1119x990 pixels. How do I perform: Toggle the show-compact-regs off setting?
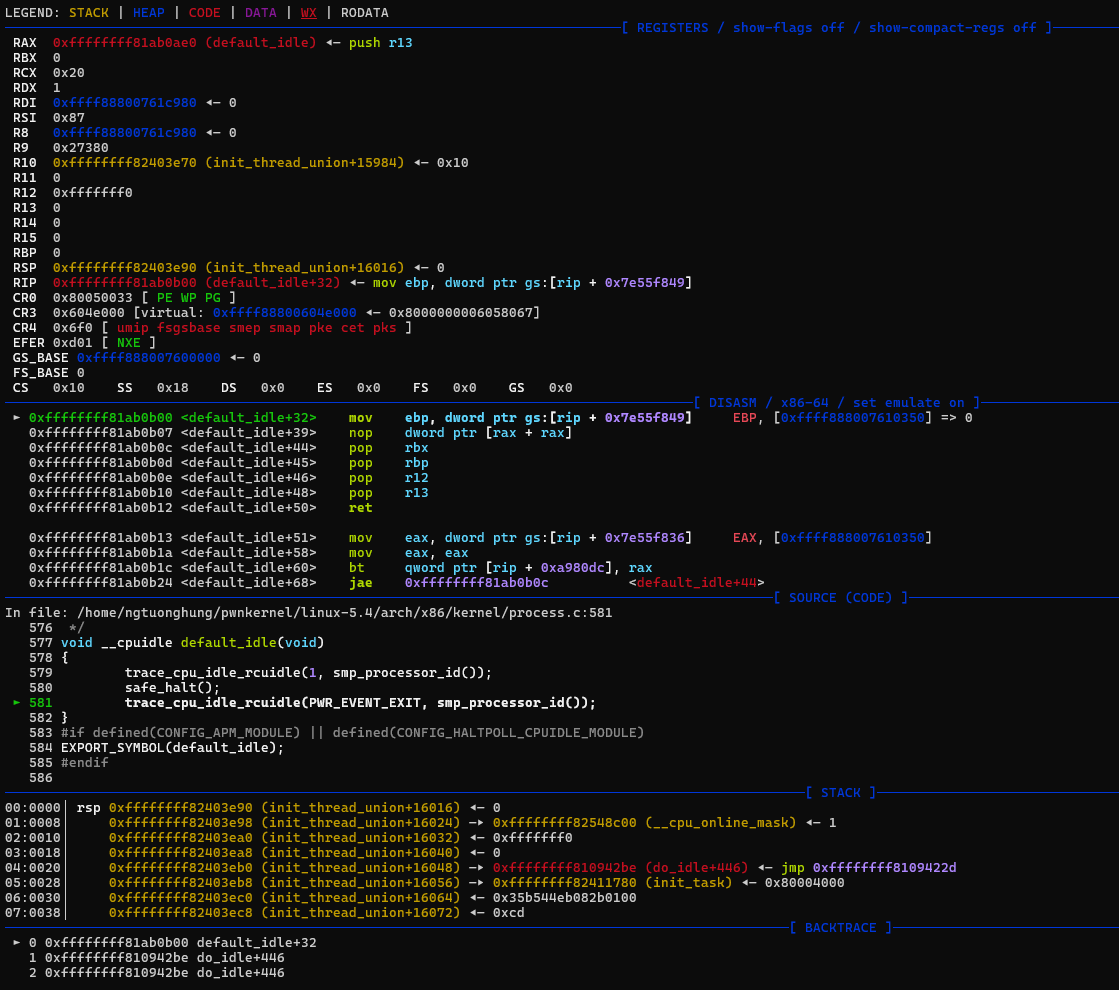pyautogui.click(x=954, y=28)
